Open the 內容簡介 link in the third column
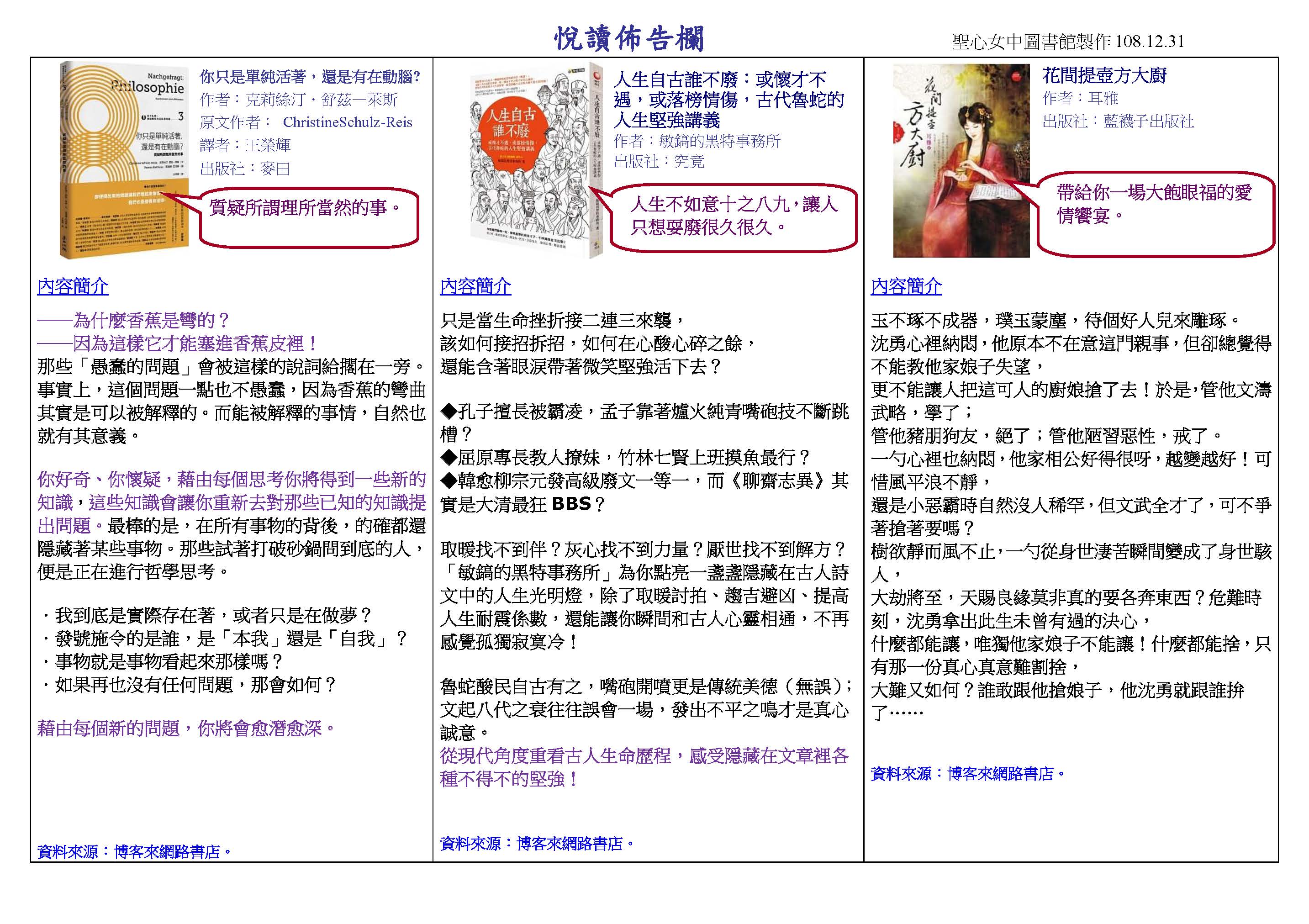The image size is (1309, 924). click(907, 286)
